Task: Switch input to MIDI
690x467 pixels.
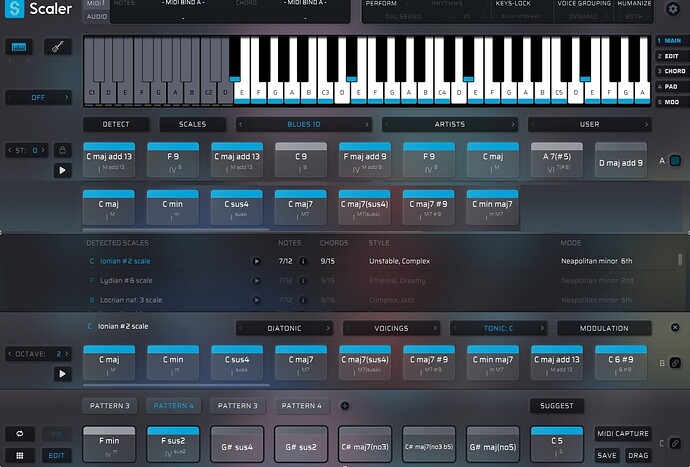Action: click(x=95, y=4)
